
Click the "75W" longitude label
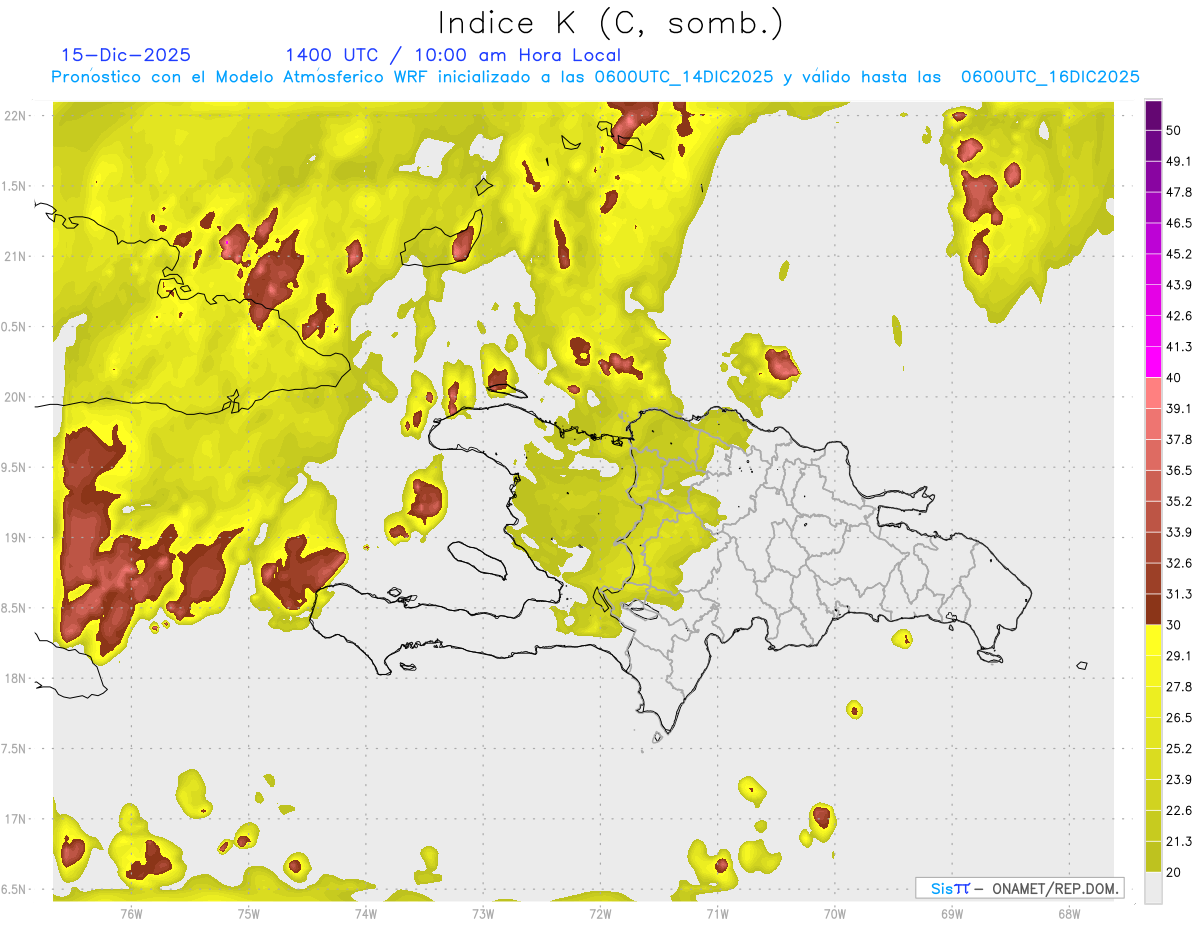[249, 913]
